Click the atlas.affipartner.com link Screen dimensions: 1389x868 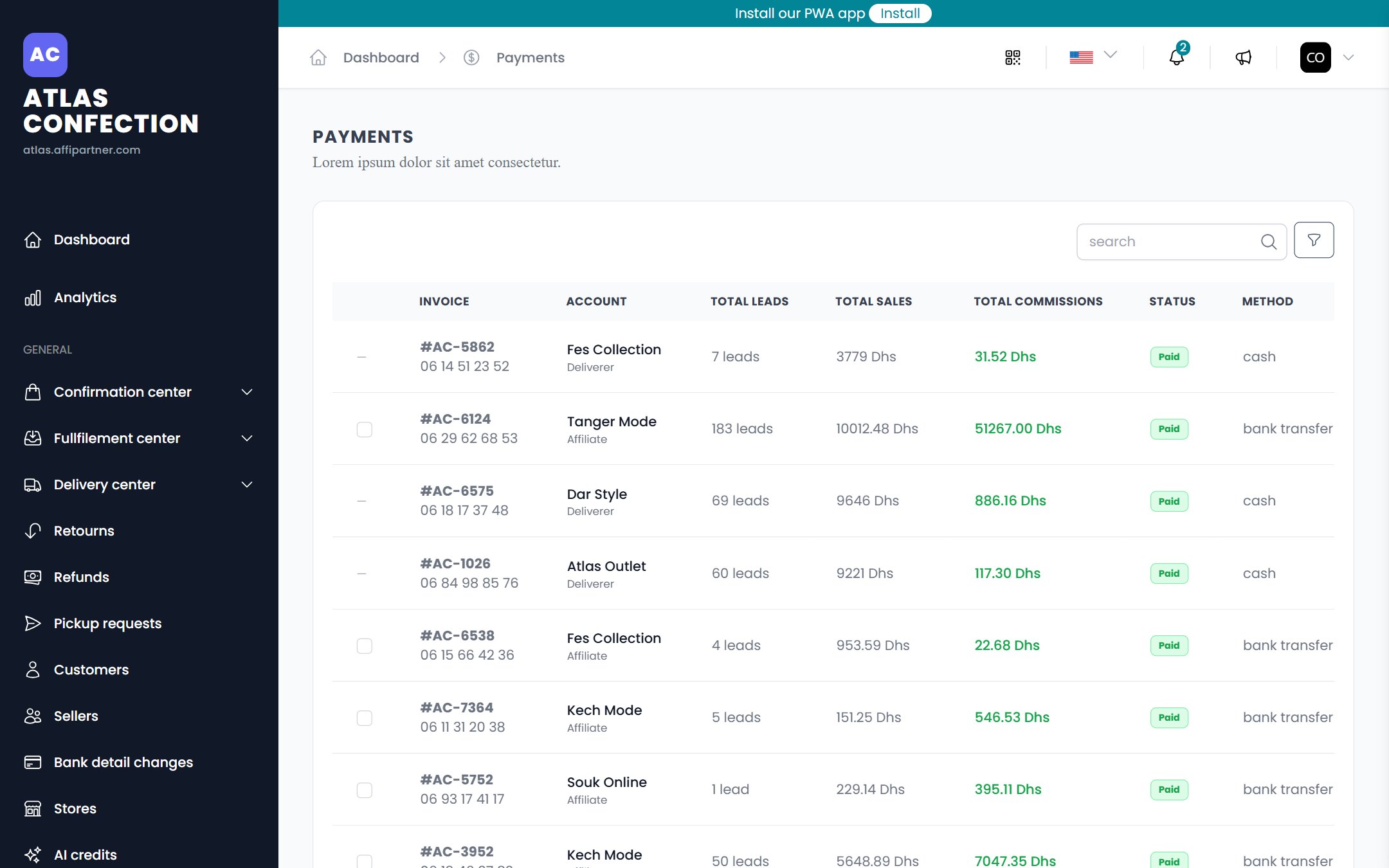pos(82,150)
